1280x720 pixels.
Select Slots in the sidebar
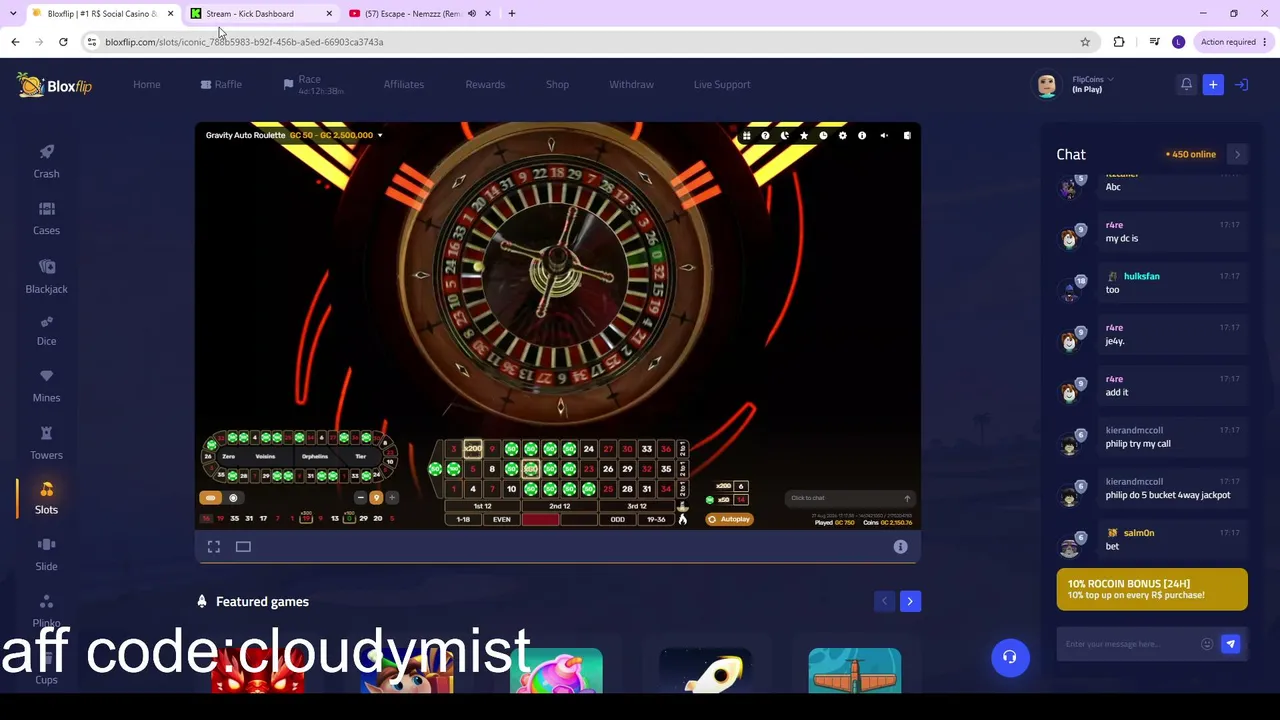[x=46, y=498]
